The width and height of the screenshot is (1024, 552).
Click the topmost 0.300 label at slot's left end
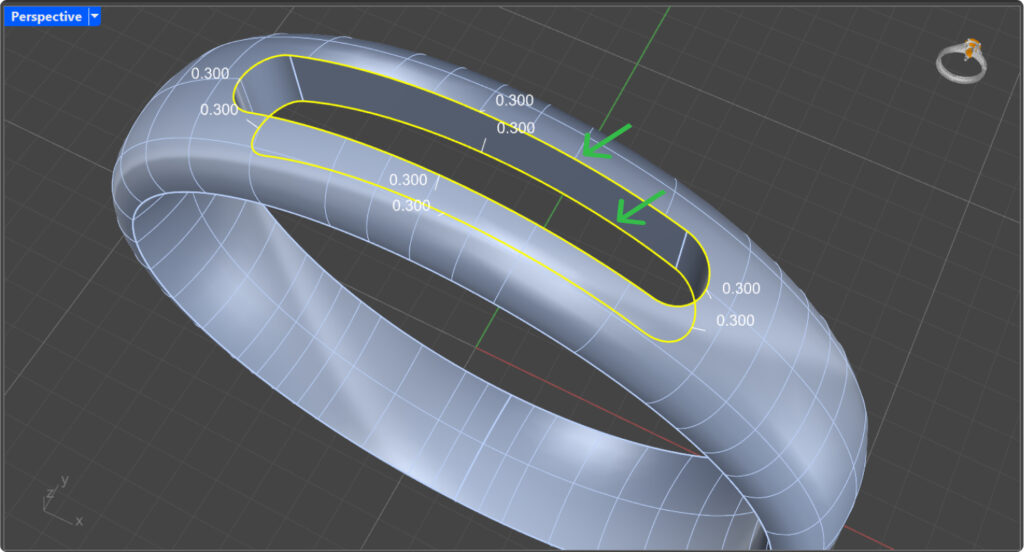pos(210,75)
